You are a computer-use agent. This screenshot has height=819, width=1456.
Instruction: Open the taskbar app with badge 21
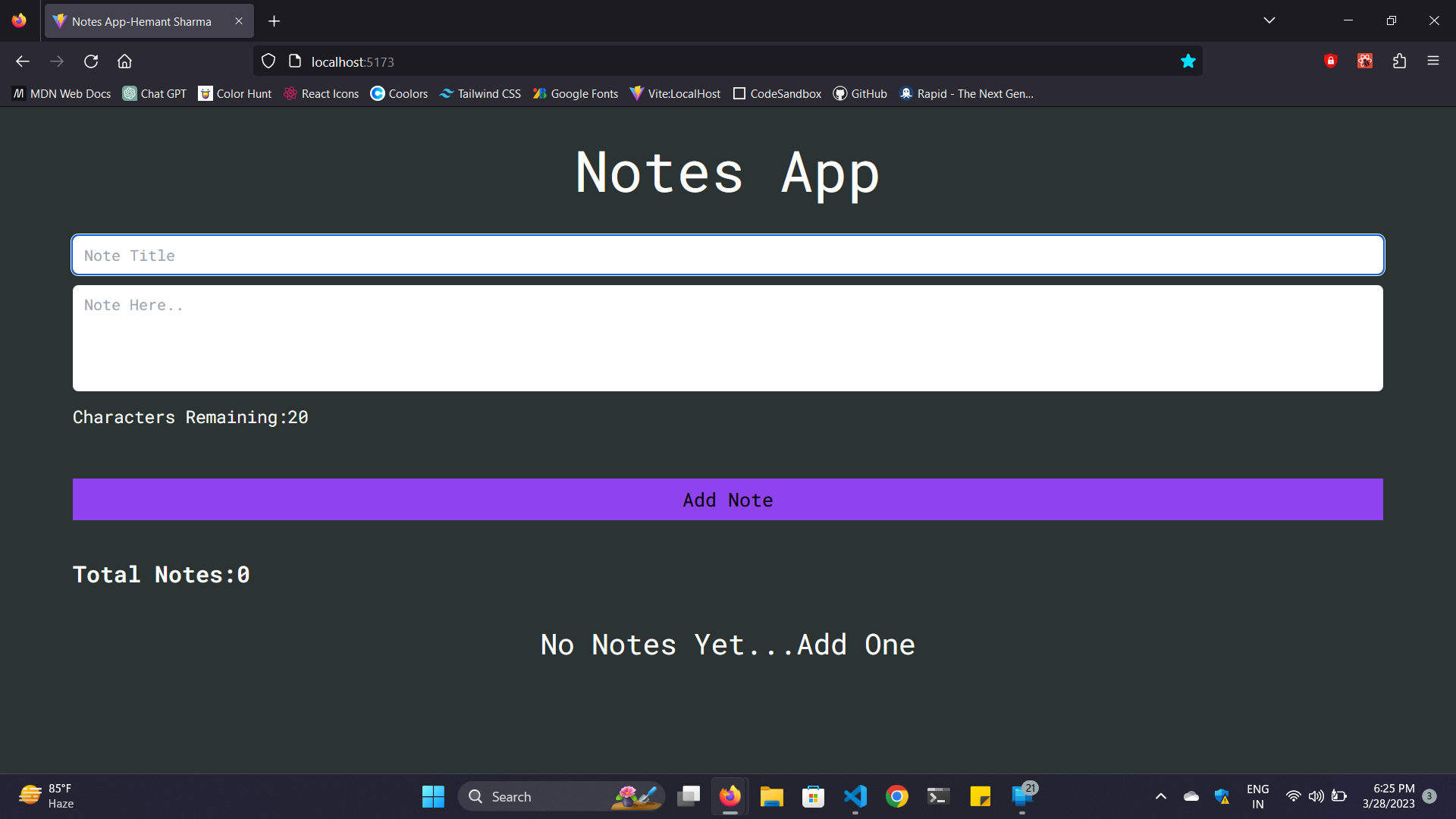[1022, 796]
